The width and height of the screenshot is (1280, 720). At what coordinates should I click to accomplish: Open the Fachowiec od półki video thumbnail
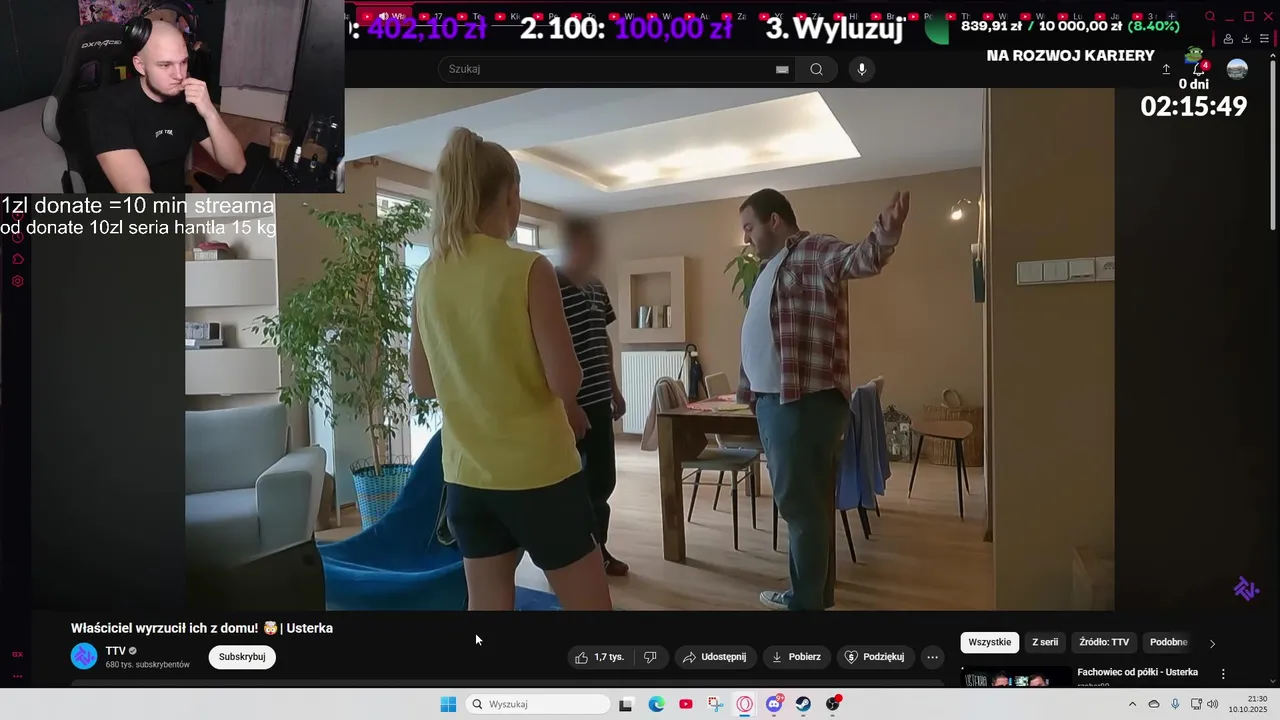(x=1015, y=677)
